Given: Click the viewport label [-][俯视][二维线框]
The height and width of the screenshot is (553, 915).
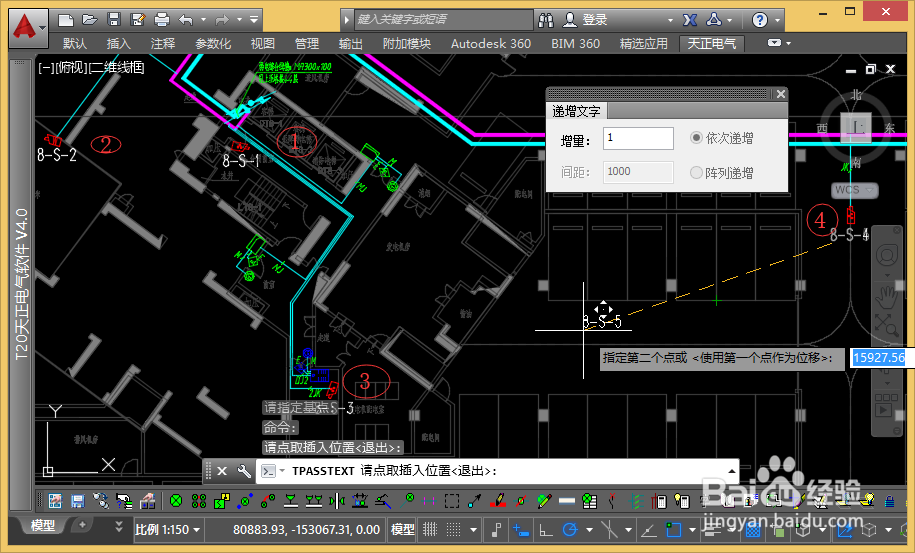Looking at the screenshot, I should point(91,67).
